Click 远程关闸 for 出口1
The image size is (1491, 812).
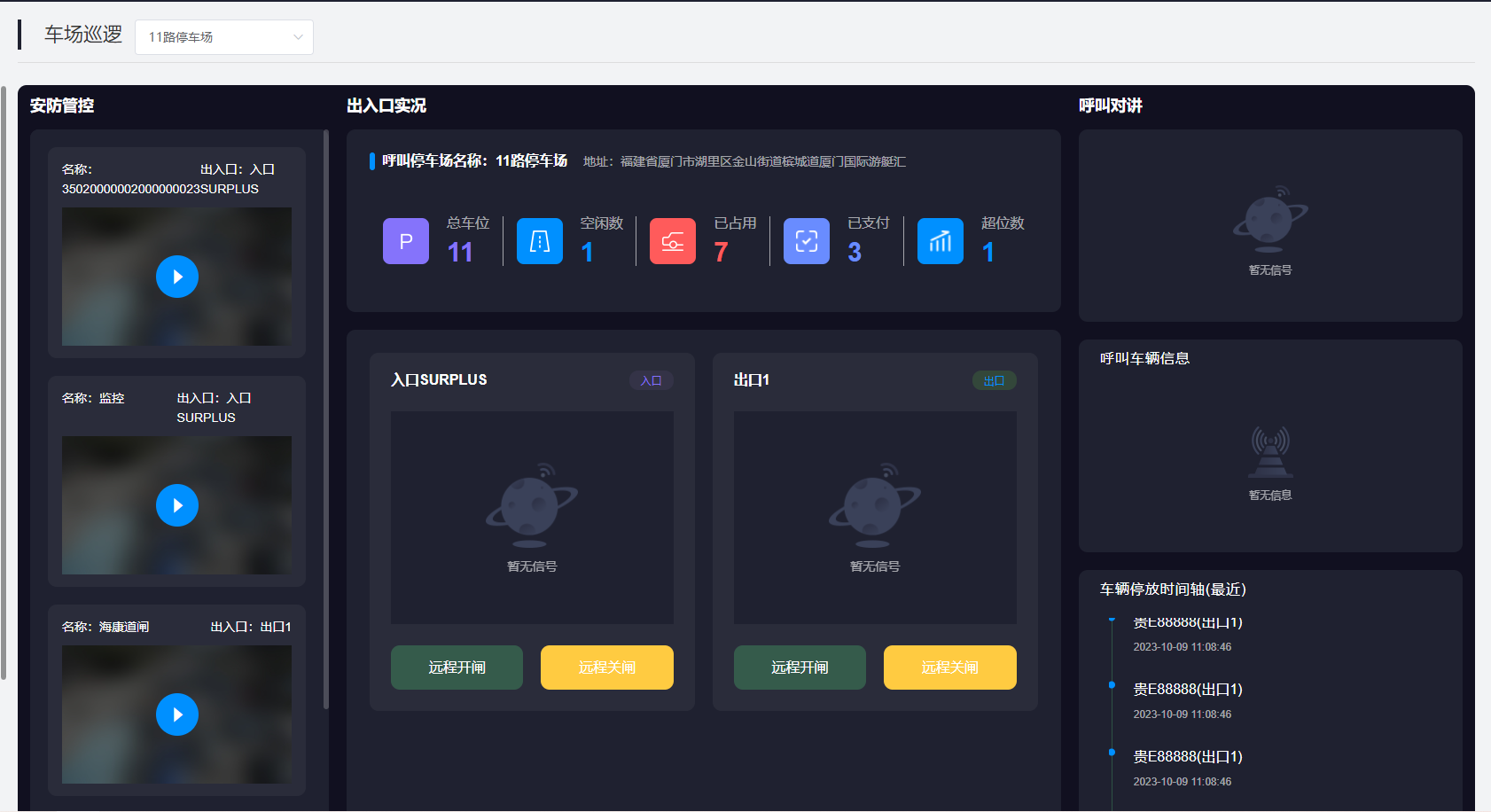click(950, 668)
